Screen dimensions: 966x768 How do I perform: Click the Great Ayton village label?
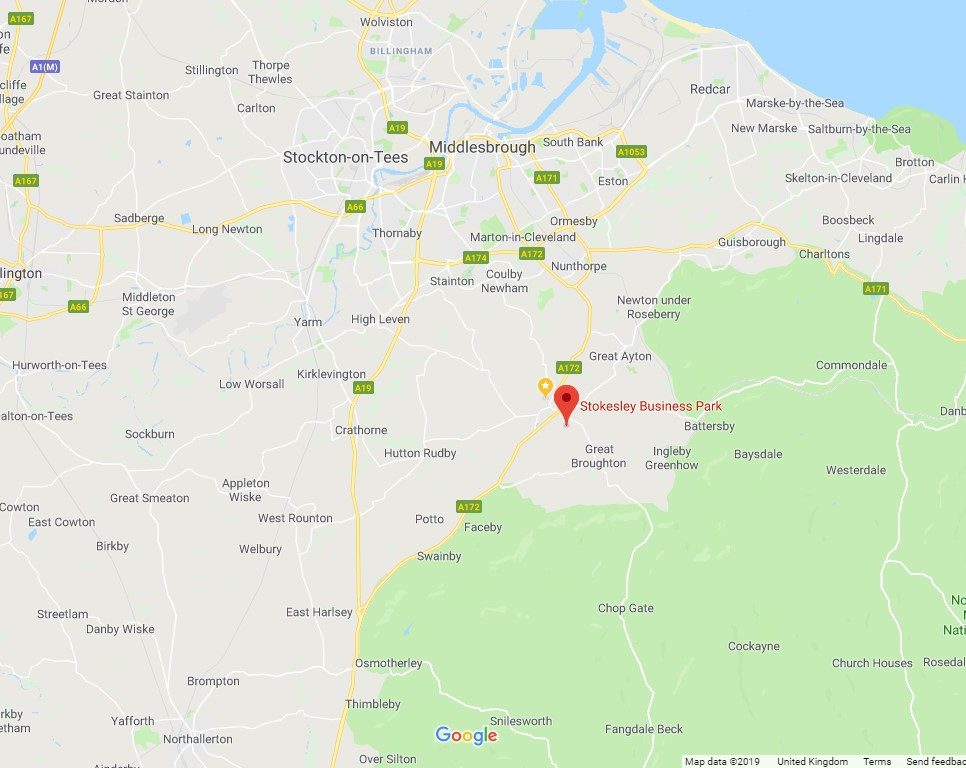click(x=620, y=356)
